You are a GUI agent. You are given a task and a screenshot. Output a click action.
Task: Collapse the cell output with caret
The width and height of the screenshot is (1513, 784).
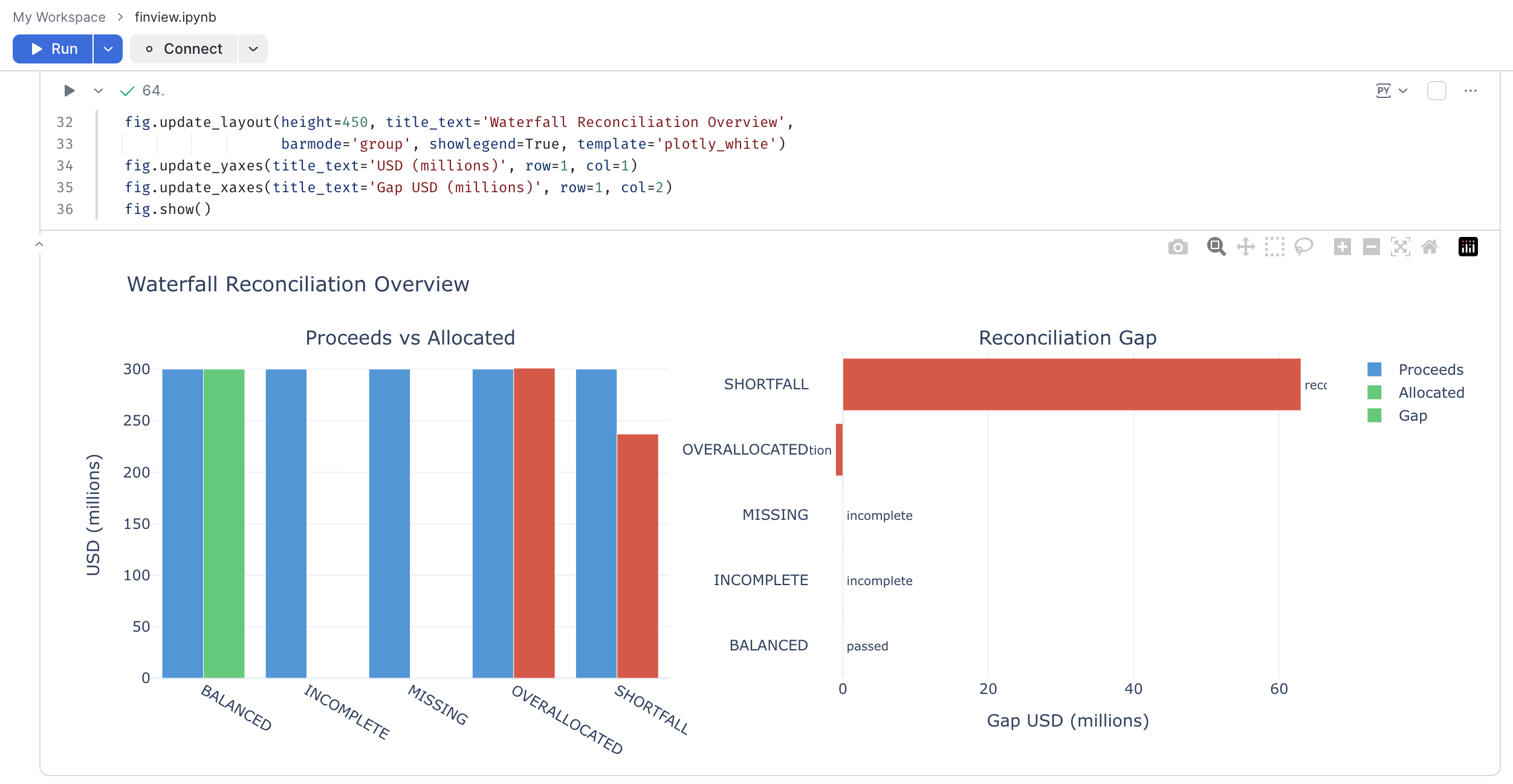pos(39,244)
